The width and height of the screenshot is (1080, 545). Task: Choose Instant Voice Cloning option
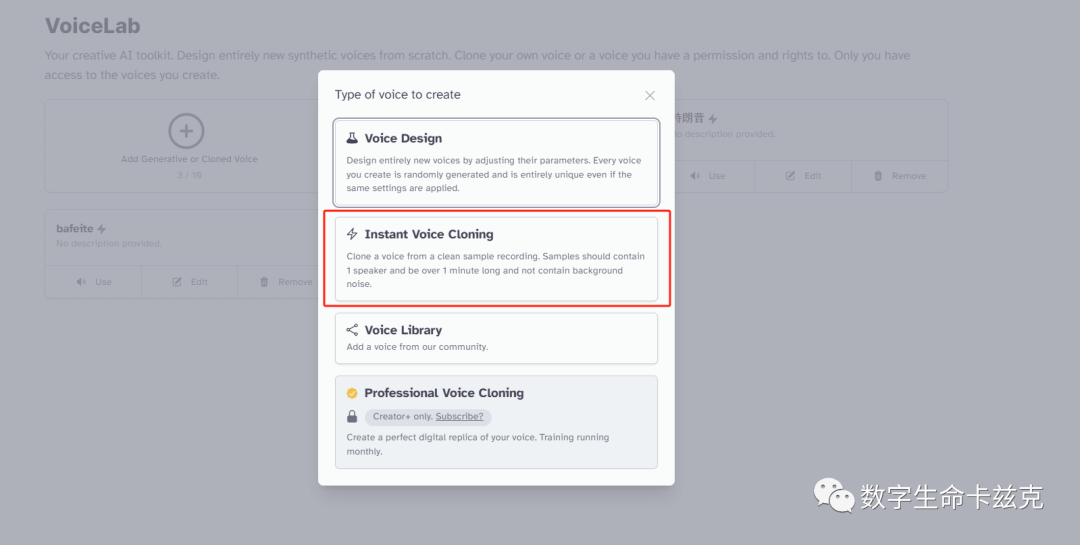pos(496,259)
